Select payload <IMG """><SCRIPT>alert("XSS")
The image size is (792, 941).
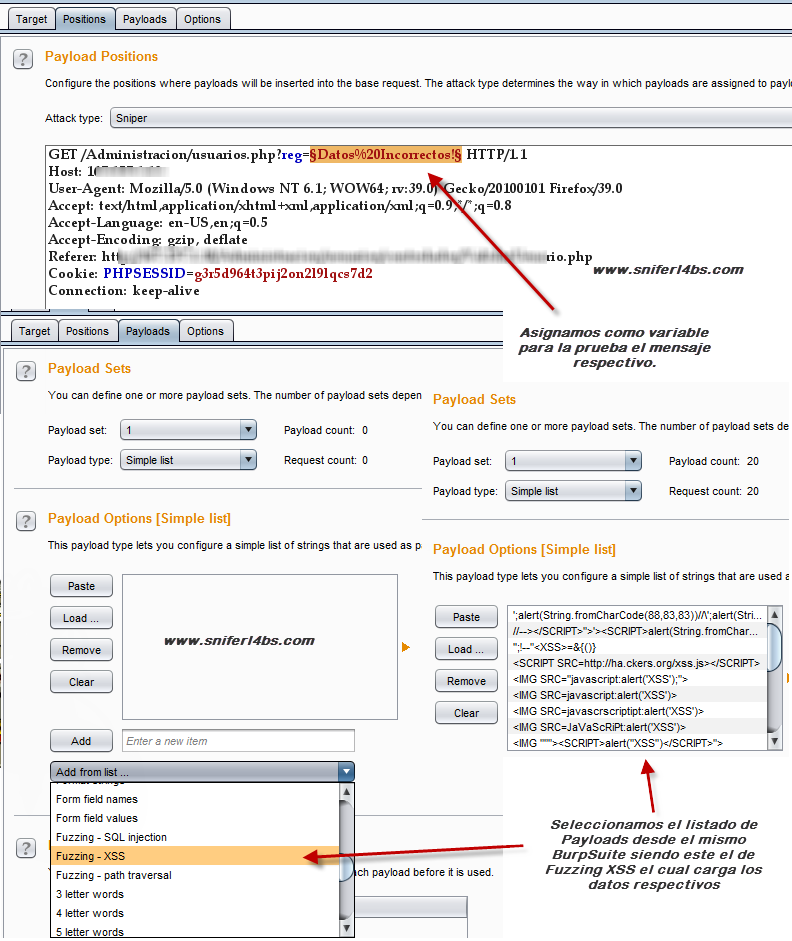pyautogui.click(x=637, y=743)
